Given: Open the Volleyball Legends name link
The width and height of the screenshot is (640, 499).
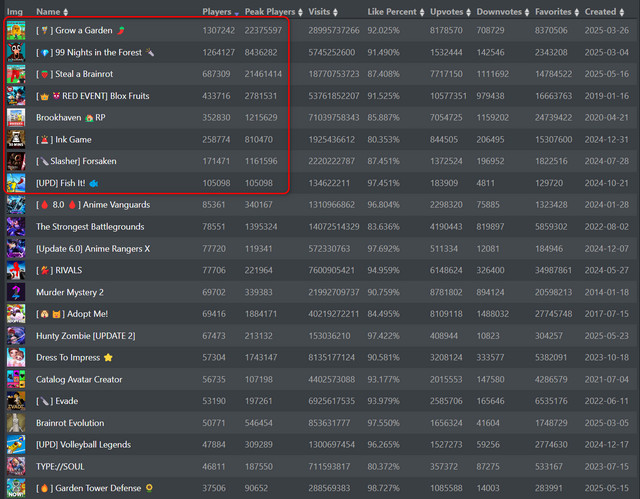Looking at the screenshot, I should click(84, 445).
